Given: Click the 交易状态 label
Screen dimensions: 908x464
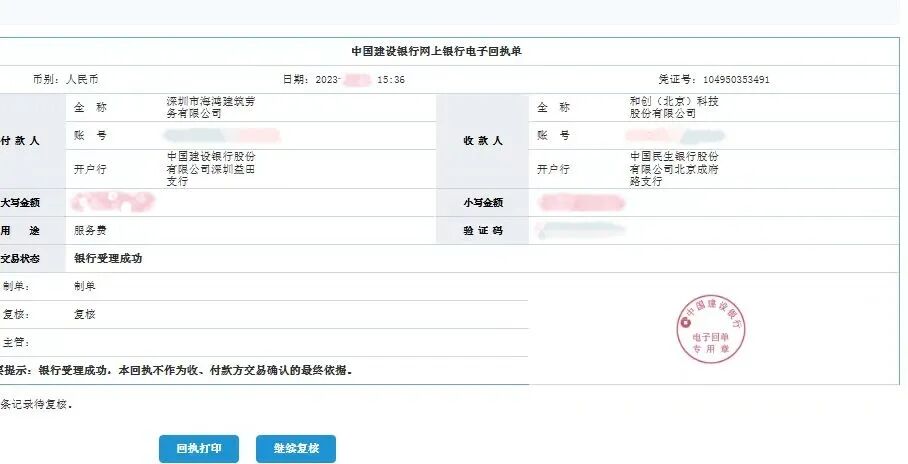Looking at the screenshot, I should click(x=20, y=258).
